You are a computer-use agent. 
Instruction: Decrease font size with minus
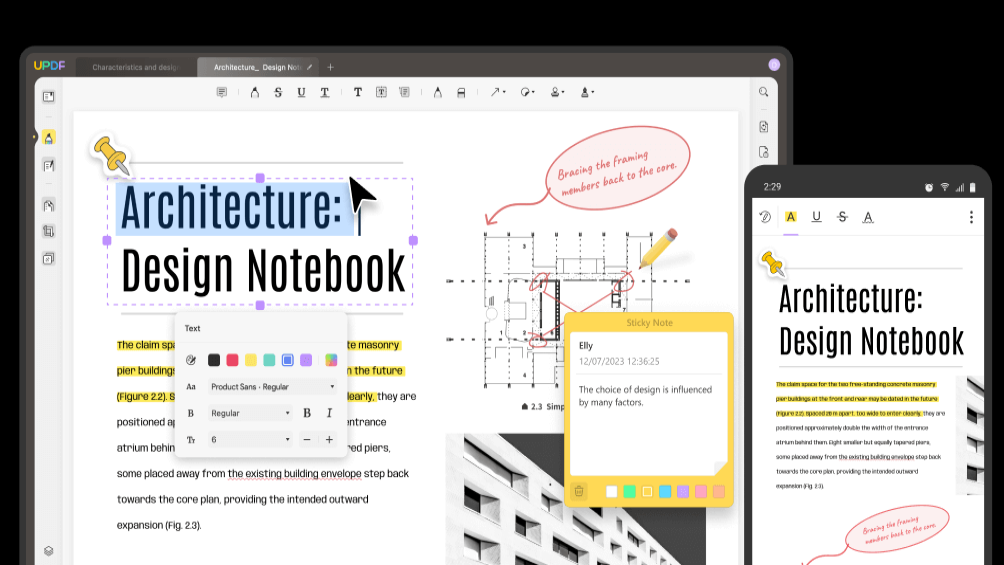(x=307, y=439)
